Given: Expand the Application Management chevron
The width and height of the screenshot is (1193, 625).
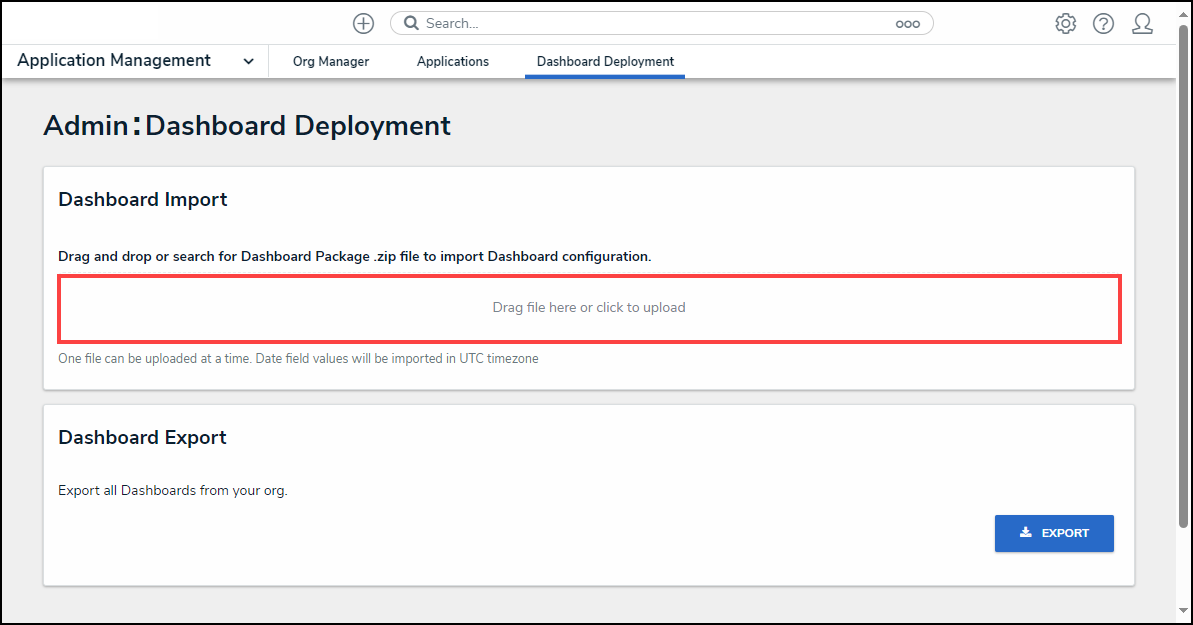Looking at the screenshot, I should click(248, 62).
